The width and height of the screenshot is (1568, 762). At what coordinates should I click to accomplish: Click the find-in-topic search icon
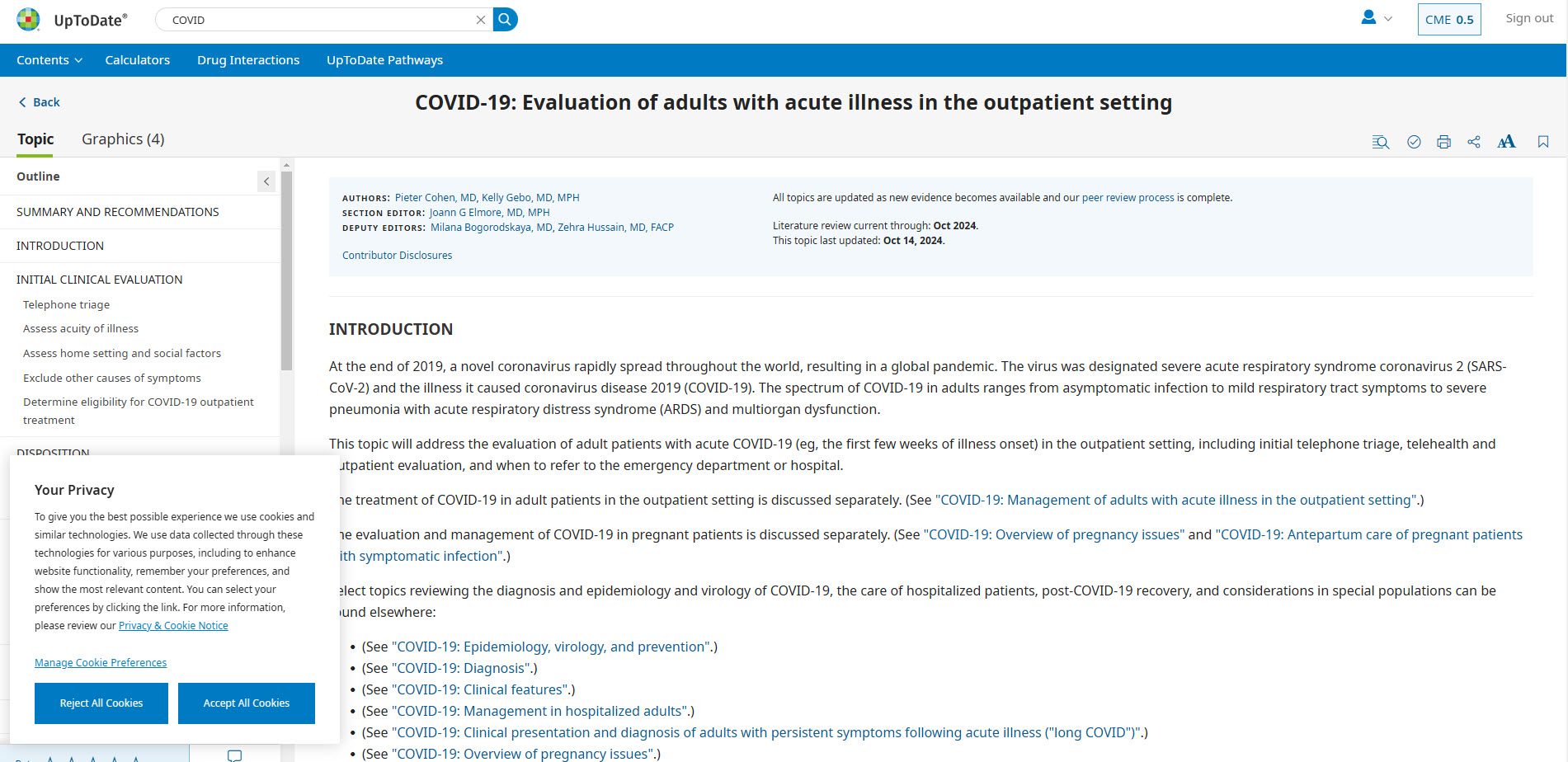[1380, 142]
